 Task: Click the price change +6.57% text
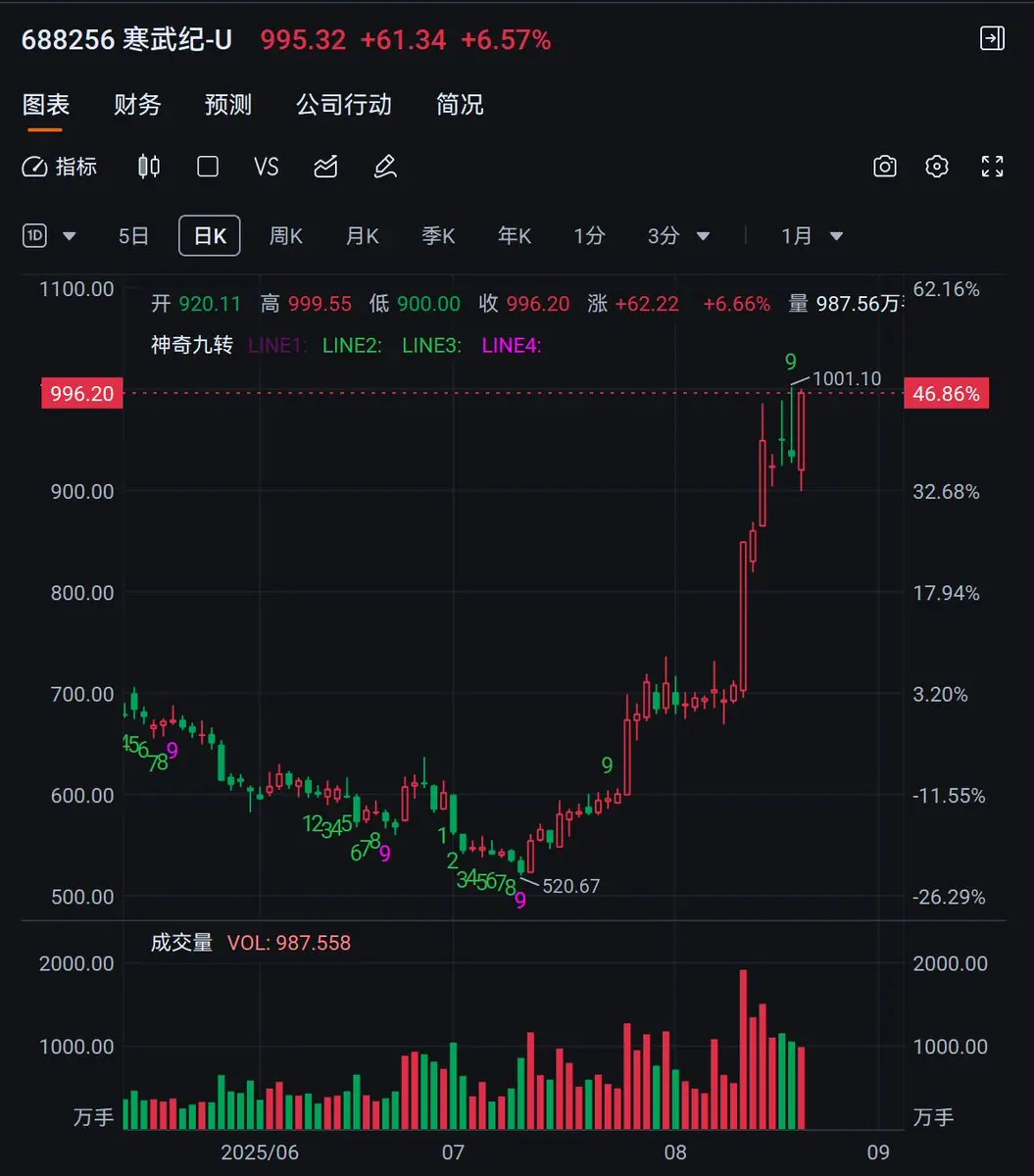(x=506, y=40)
